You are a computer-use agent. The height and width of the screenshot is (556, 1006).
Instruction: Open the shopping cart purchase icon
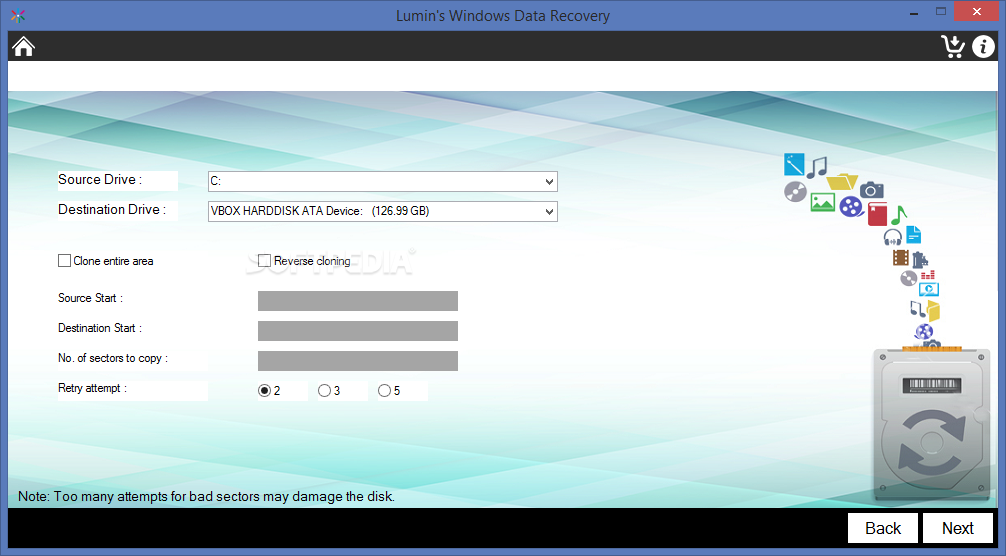pyautogui.click(x=953, y=46)
